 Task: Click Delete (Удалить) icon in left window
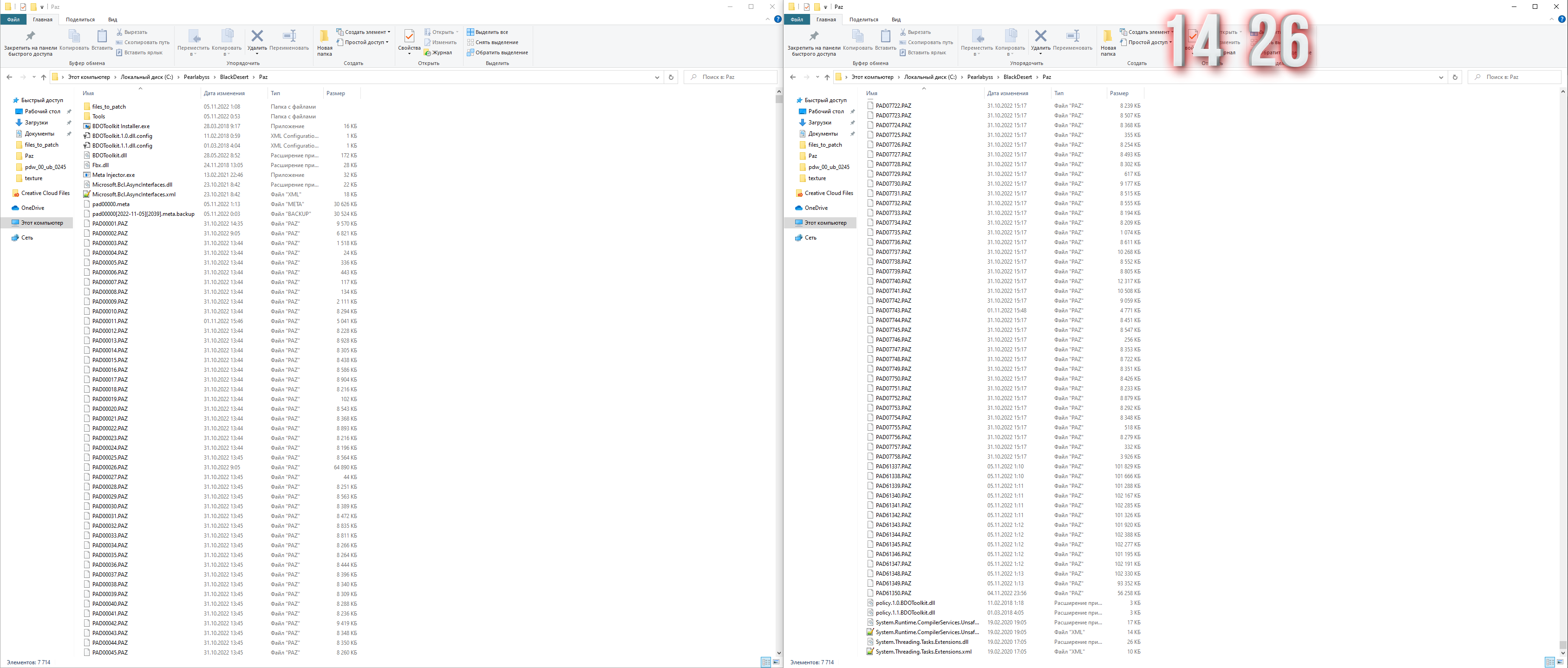pos(257,37)
